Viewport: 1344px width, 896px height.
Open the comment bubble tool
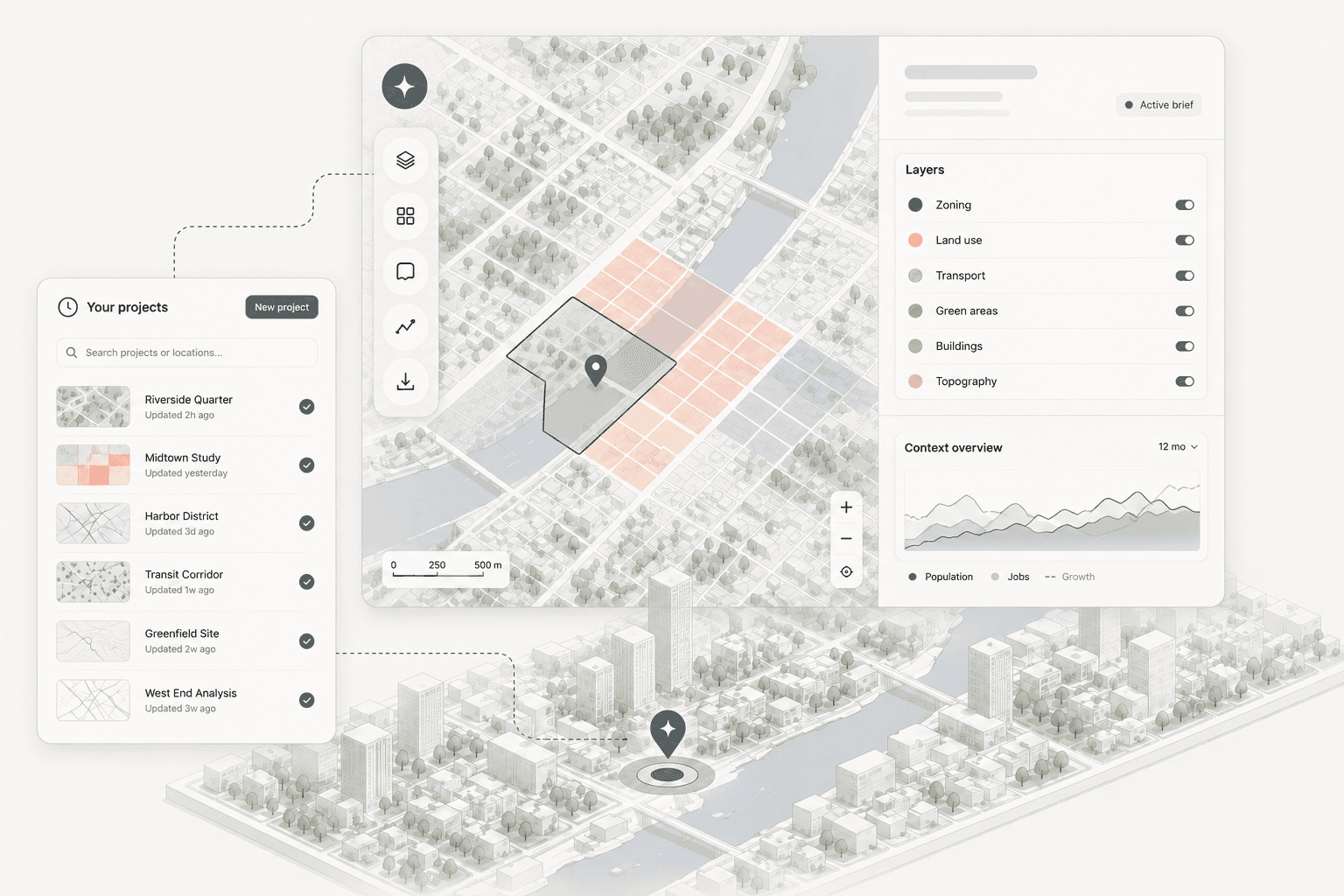tap(405, 271)
